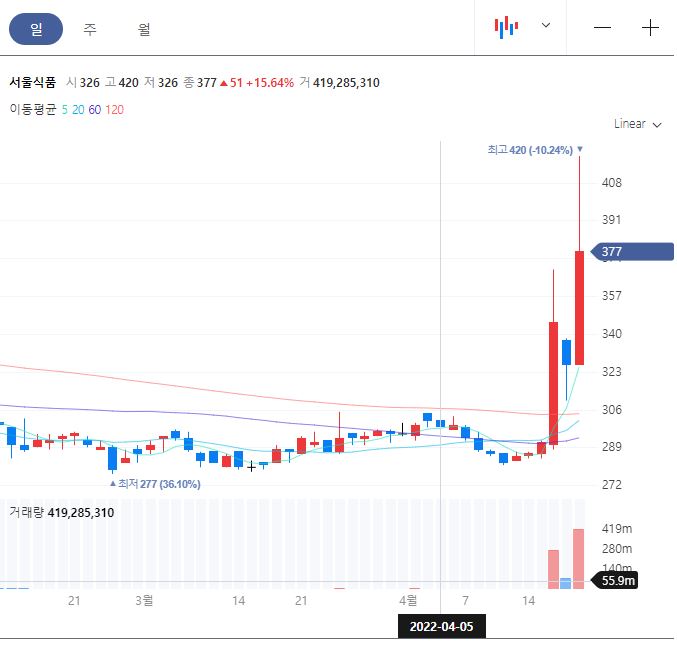Expand the chart type dropdown chevron
The image size is (677, 646).
pyautogui.click(x=546, y=25)
